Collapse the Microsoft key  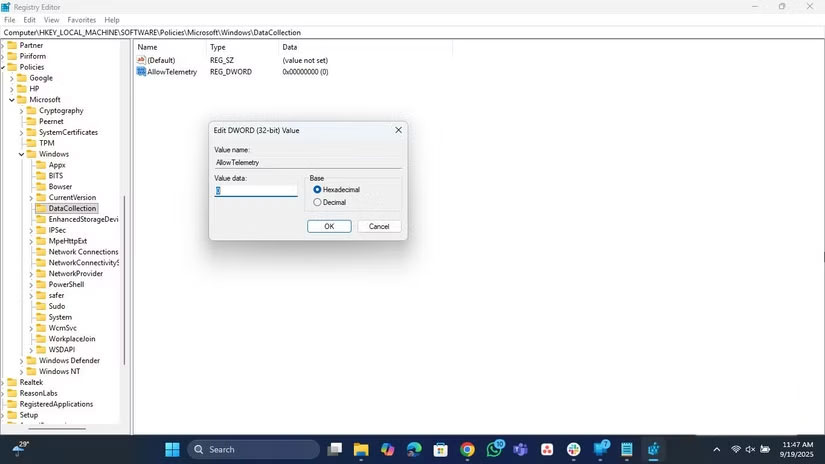point(12,99)
